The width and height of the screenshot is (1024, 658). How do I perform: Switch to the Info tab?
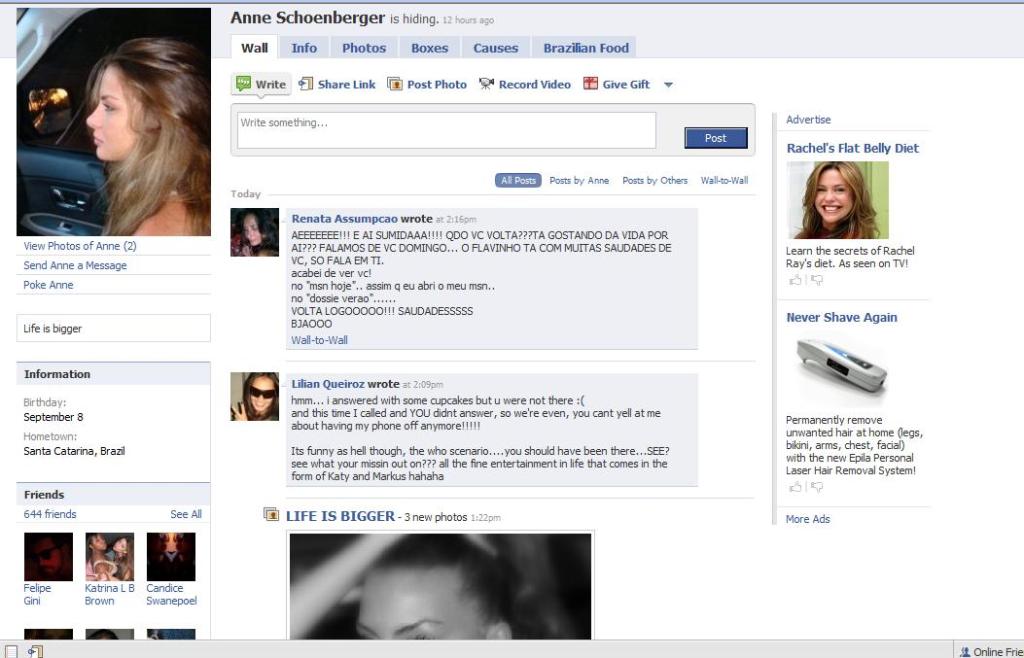coord(304,48)
